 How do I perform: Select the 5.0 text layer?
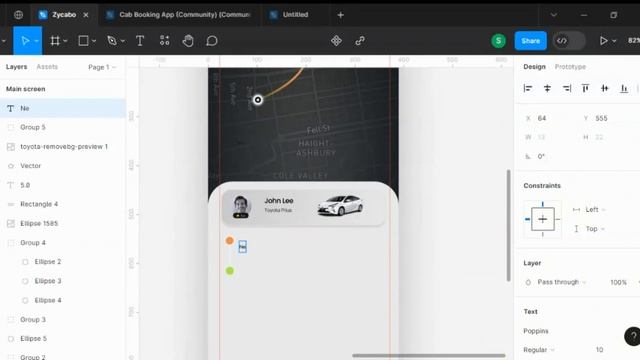63,185
